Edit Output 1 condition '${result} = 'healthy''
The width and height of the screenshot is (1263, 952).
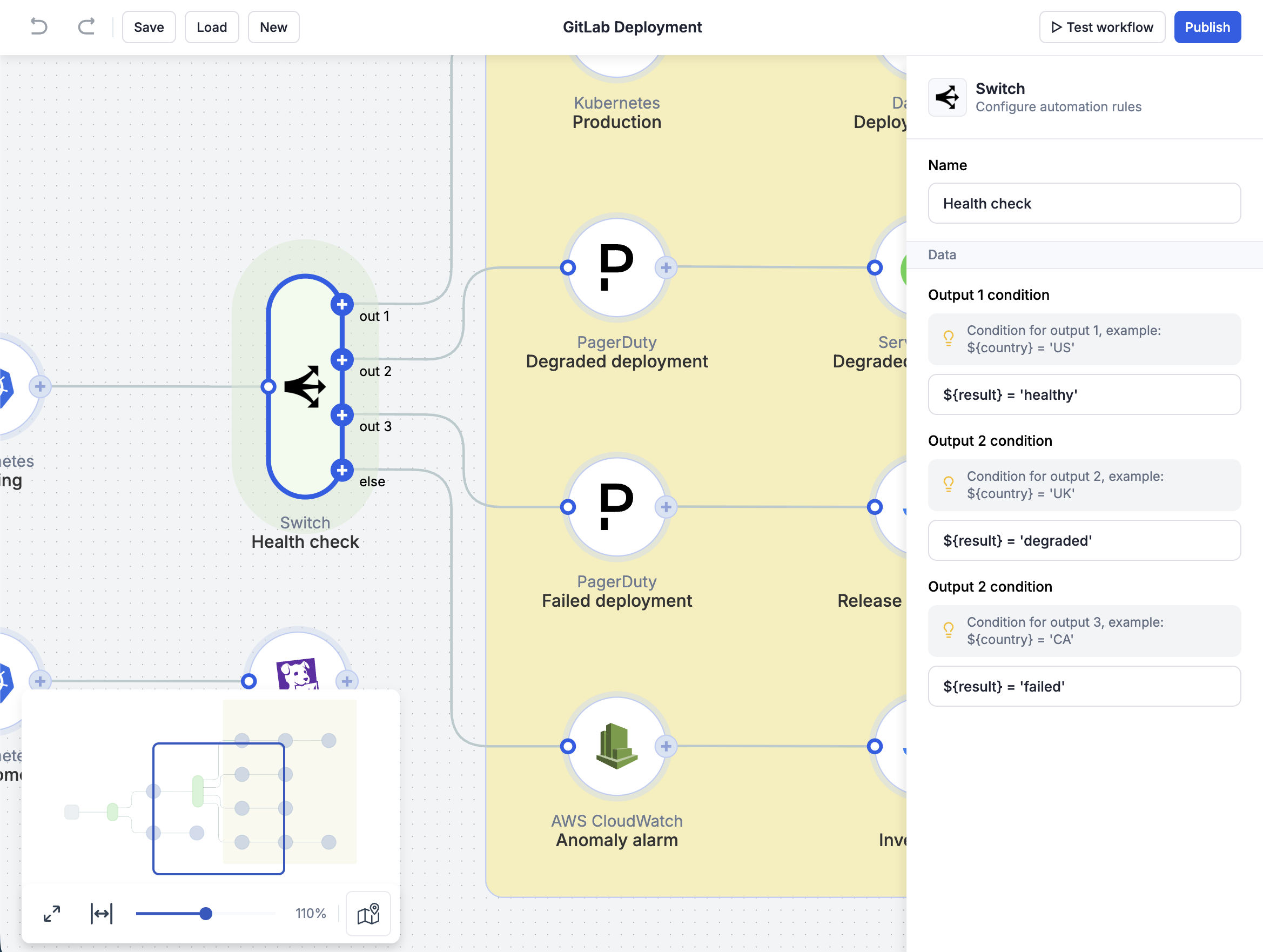tap(1084, 394)
